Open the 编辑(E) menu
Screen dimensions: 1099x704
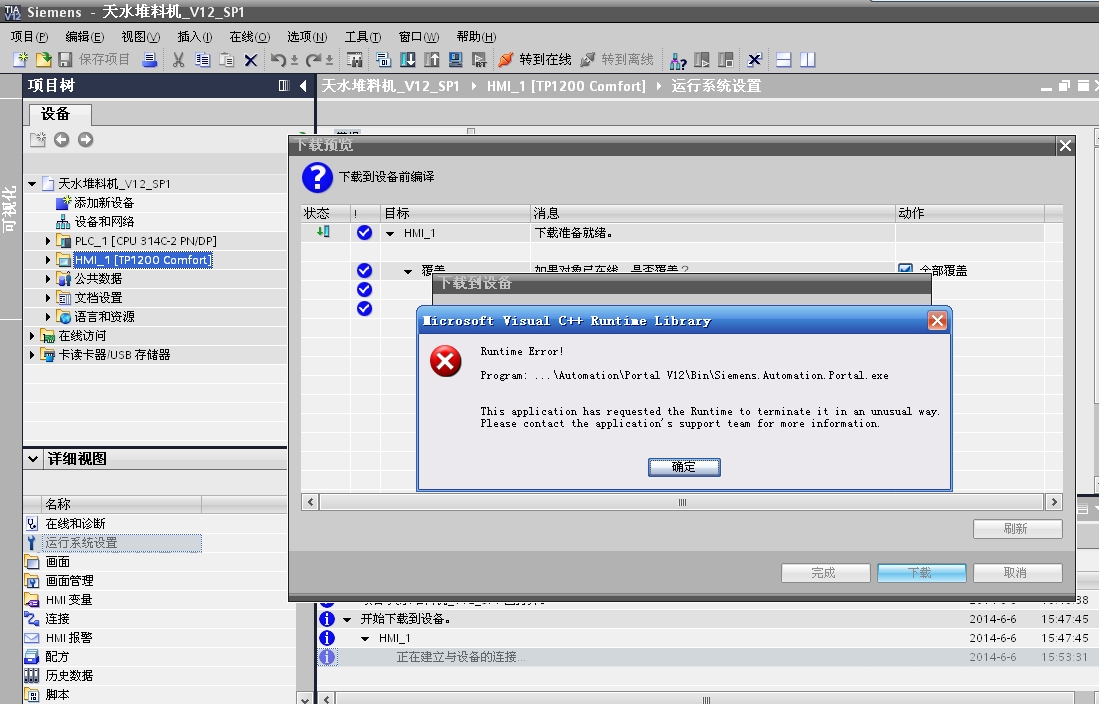(84, 36)
